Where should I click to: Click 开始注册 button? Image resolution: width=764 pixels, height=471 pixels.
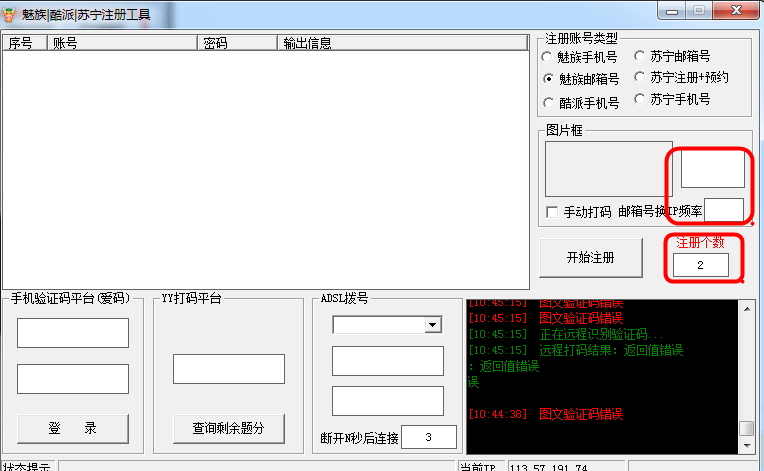coord(591,258)
